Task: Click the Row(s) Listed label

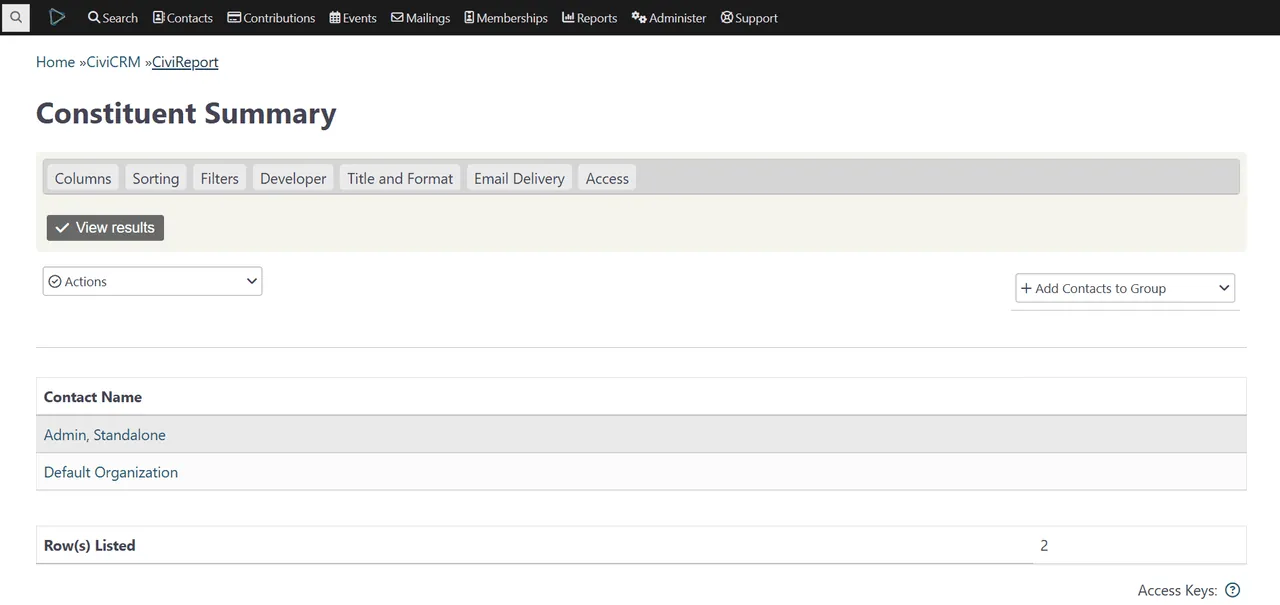Action: (89, 545)
